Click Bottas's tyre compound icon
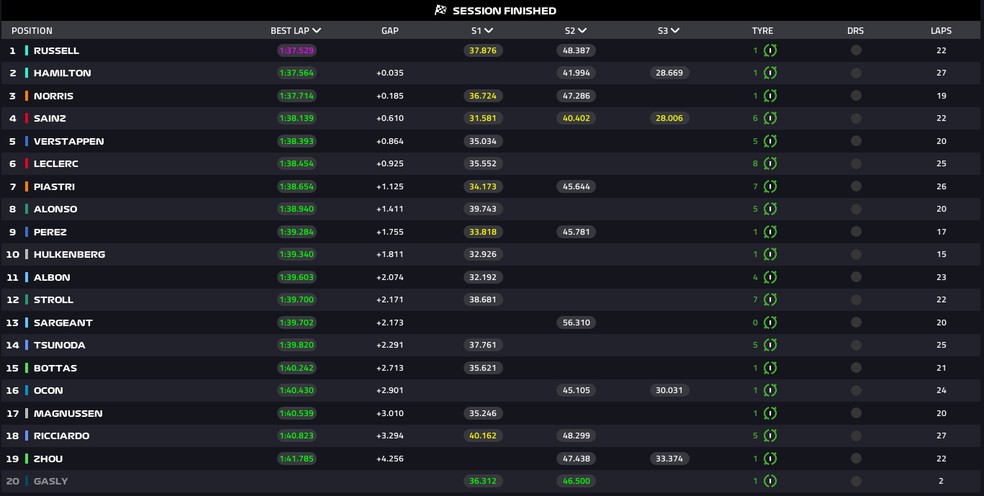This screenshot has width=984, height=496. 770,368
